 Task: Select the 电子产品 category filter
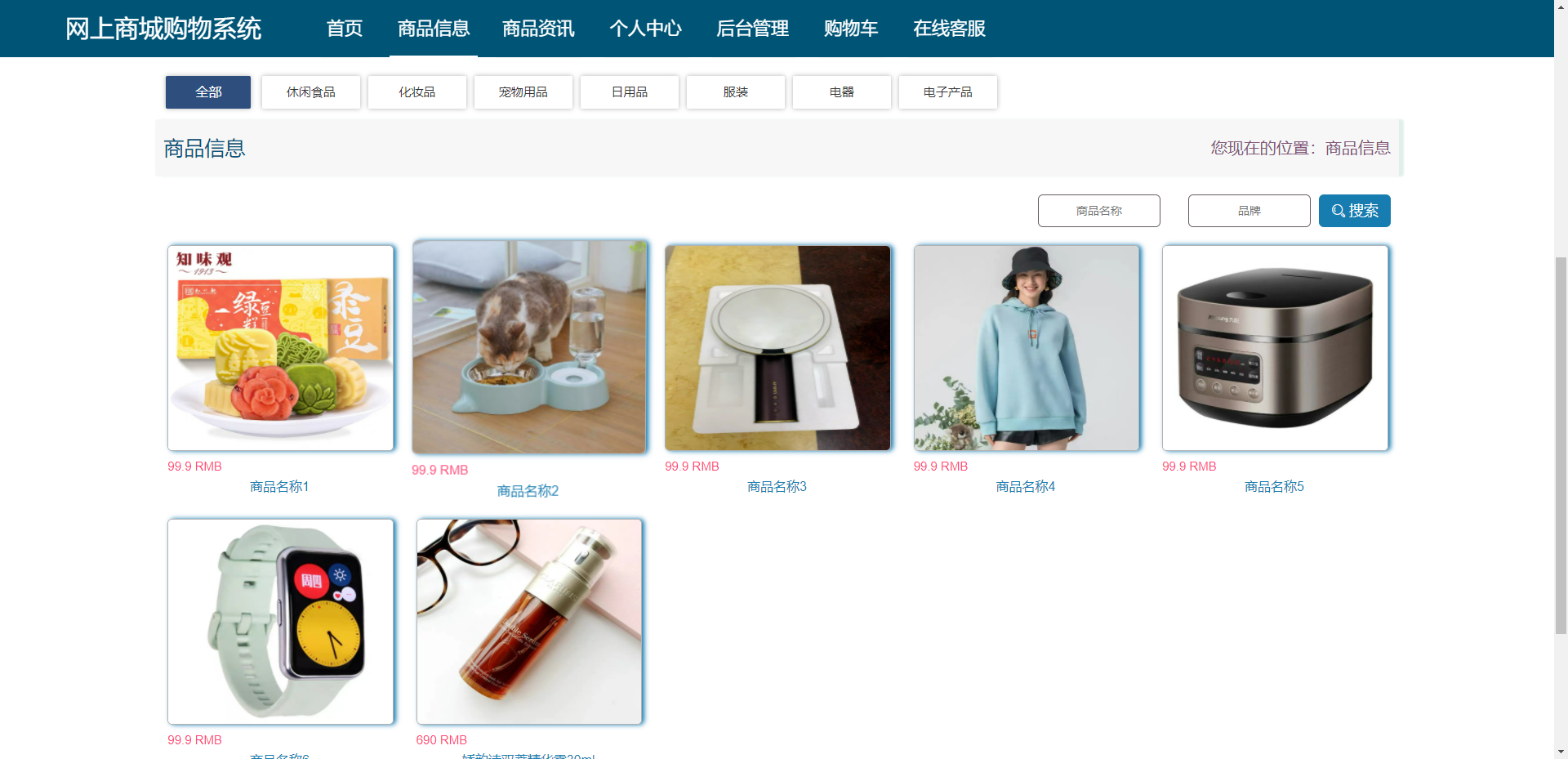click(948, 92)
